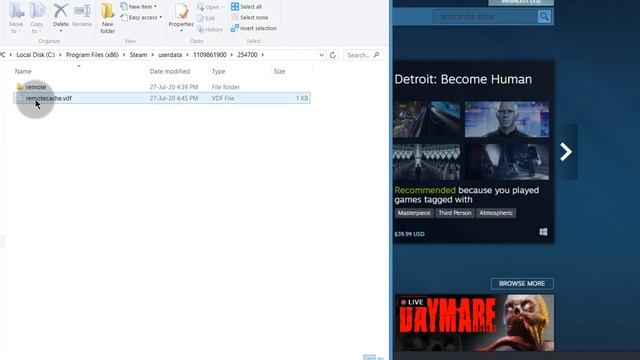This screenshot has height=360, width=640.
Task: Advance the Steam carousel with next arrow
Action: click(566, 152)
